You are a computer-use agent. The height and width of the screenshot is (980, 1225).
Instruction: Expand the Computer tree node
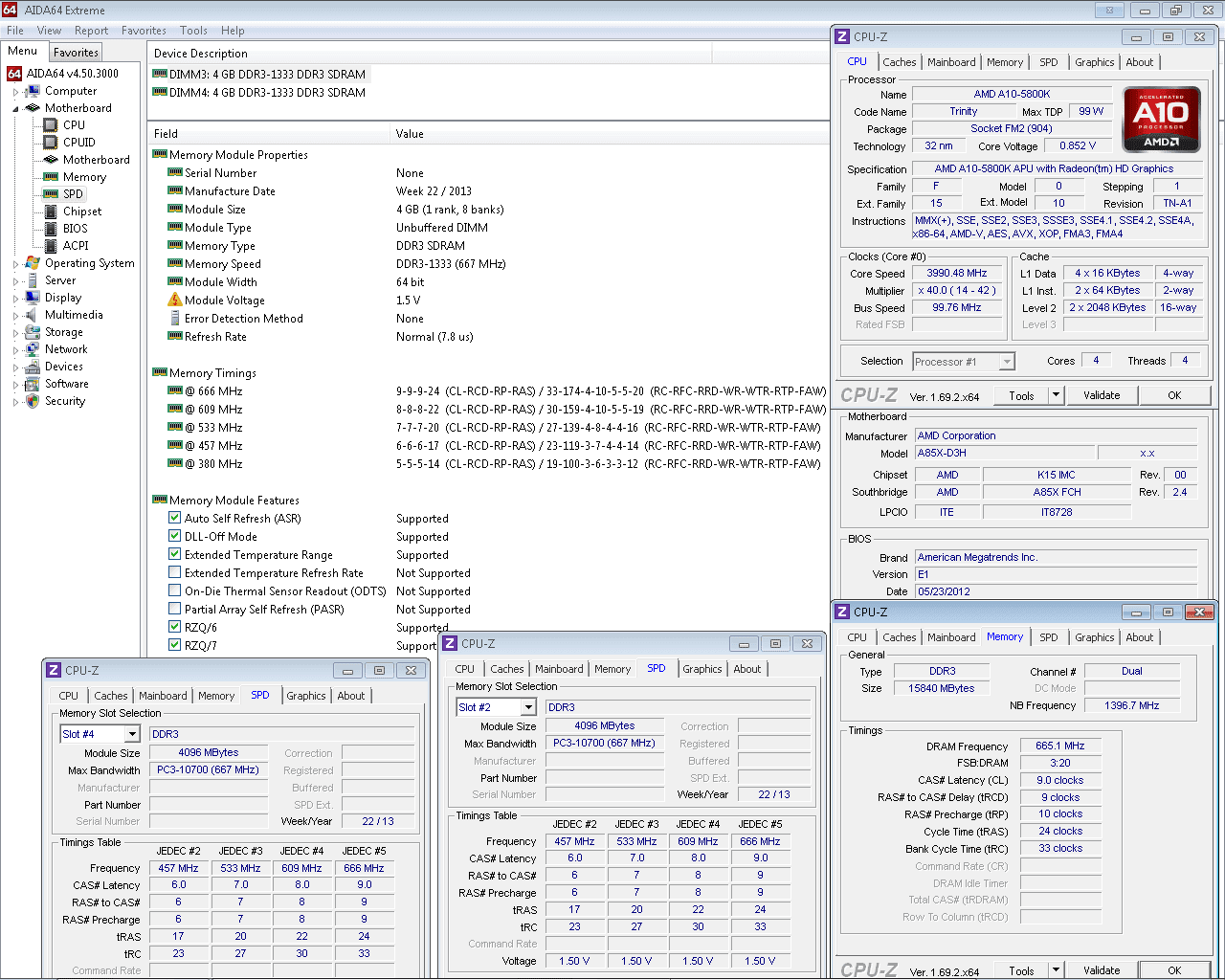(15, 92)
